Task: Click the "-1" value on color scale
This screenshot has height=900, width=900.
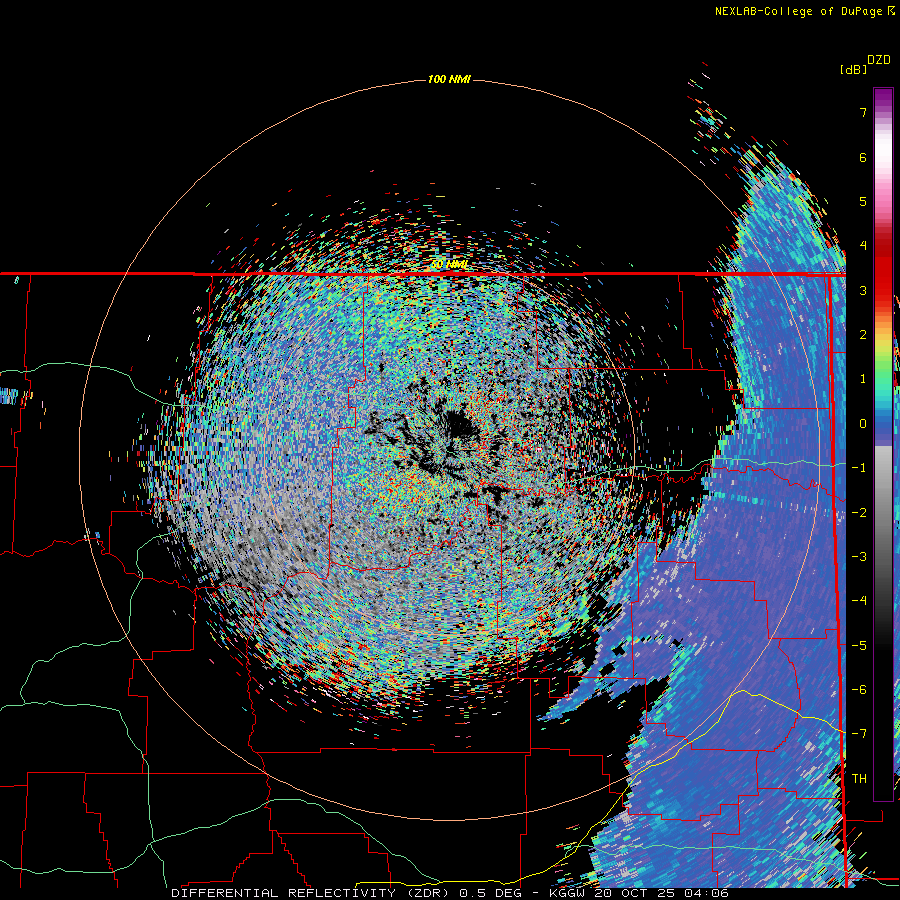Action: point(859,468)
